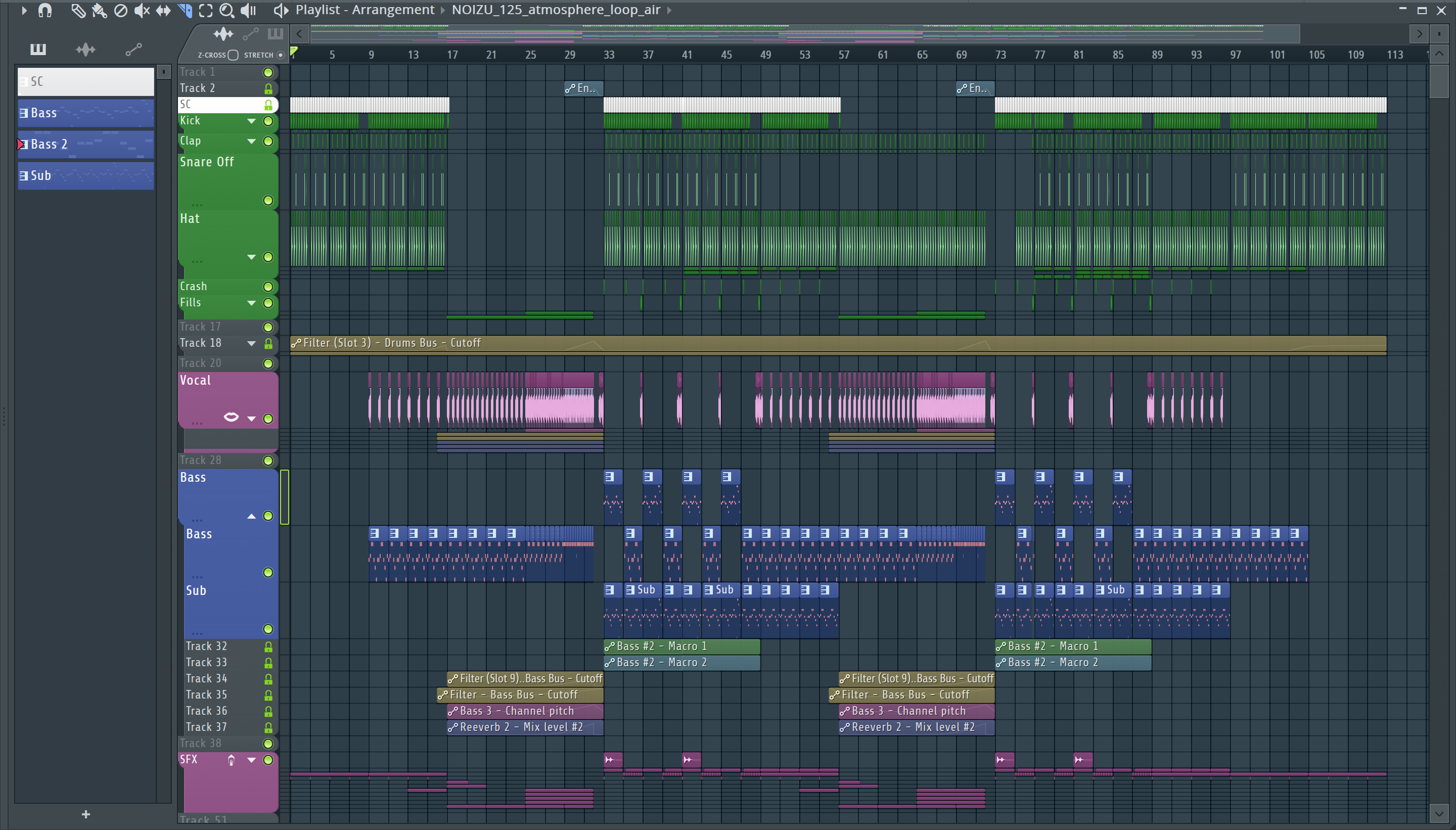The width and height of the screenshot is (1456, 830).
Task: Click the lock icon on SC track
Action: [x=268, y=106]
